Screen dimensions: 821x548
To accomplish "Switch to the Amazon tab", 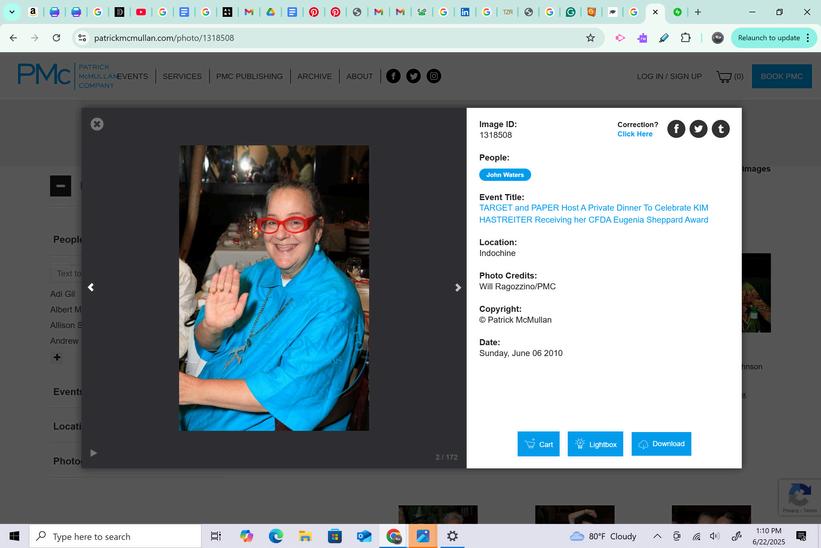I will click(x=32, y=12).
